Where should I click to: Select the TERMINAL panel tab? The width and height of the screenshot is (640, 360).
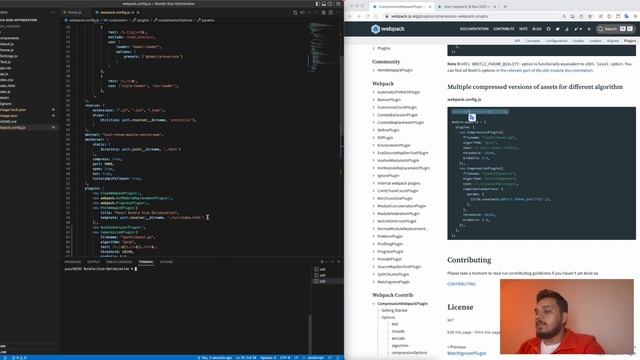coord(146,262)
